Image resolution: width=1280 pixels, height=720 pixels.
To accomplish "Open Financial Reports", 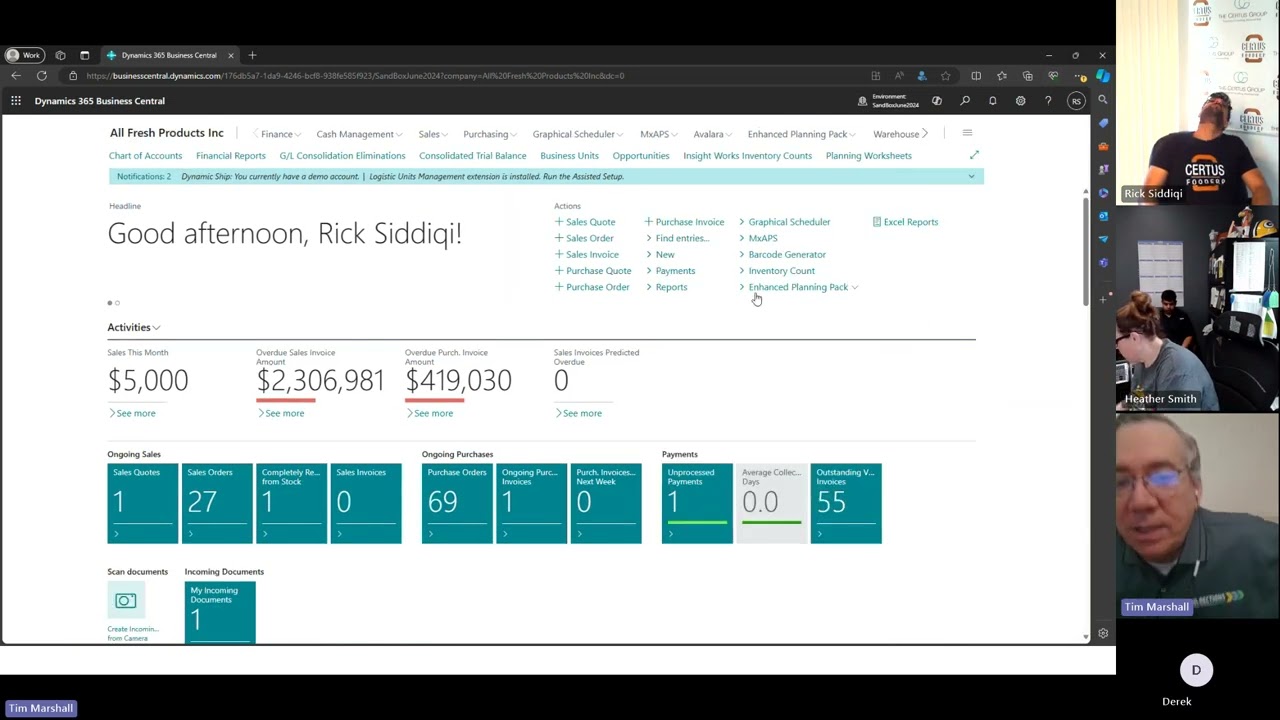I will tap(231, 155).
